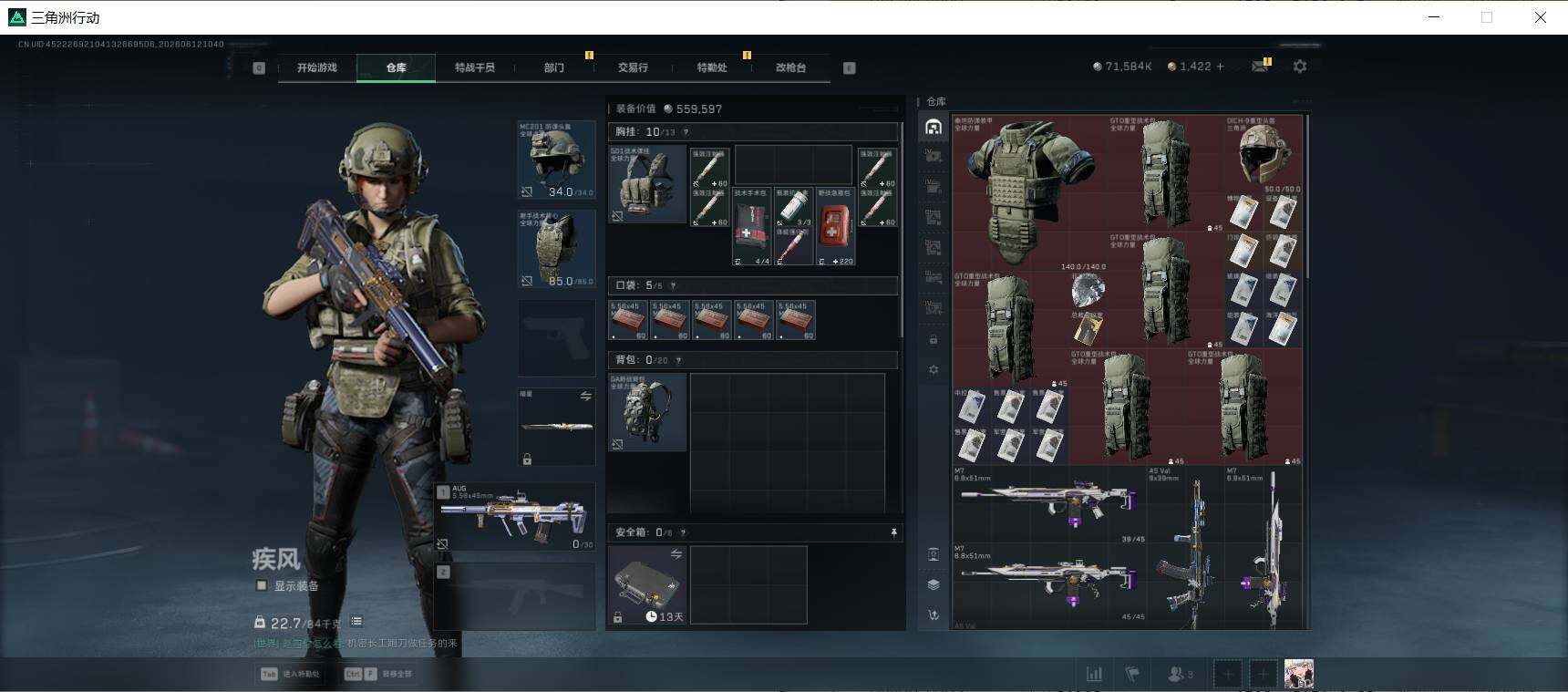The image size is (1568, 692).
Task: Open the 开始游戏 tab
Action: point(316,67)
